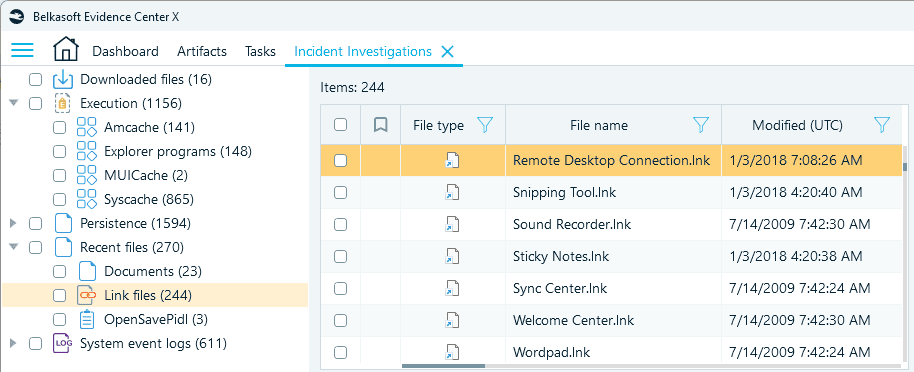Click the System event logs LOG icon
Screen dimensions: 914x372
(62, 343)
